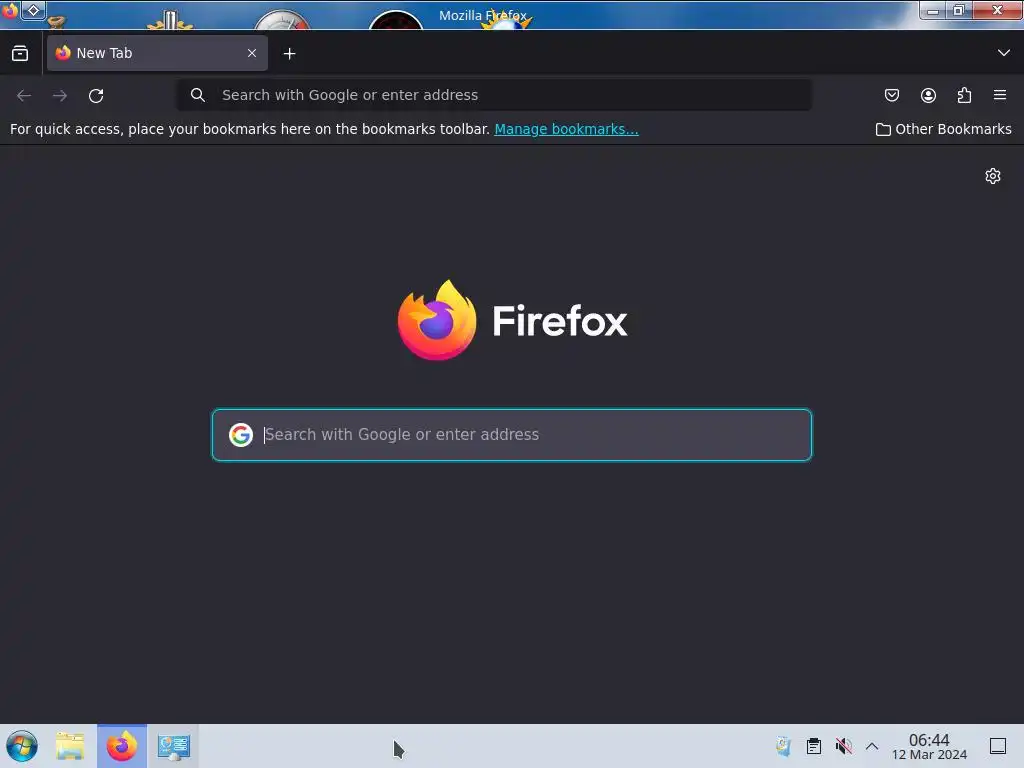Go forward one page

click(x=60, y=95)
